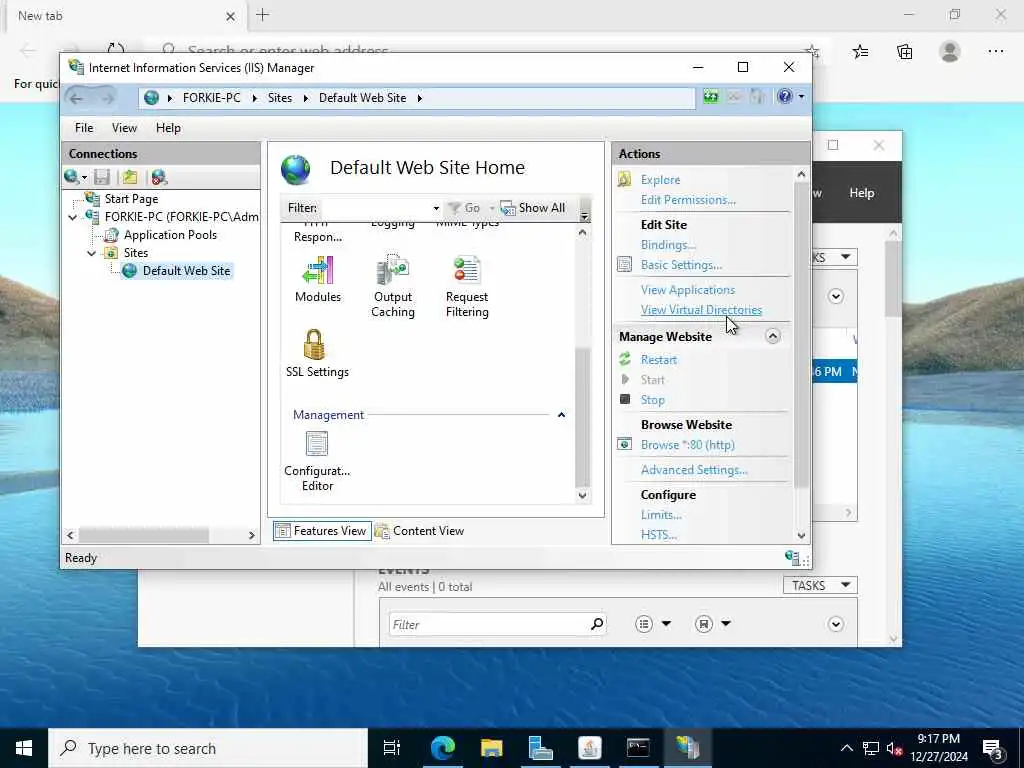Screen dimensions: 1024x768
Task: Open Server Manager from the taskbar
Action: (x=541, y=748)
